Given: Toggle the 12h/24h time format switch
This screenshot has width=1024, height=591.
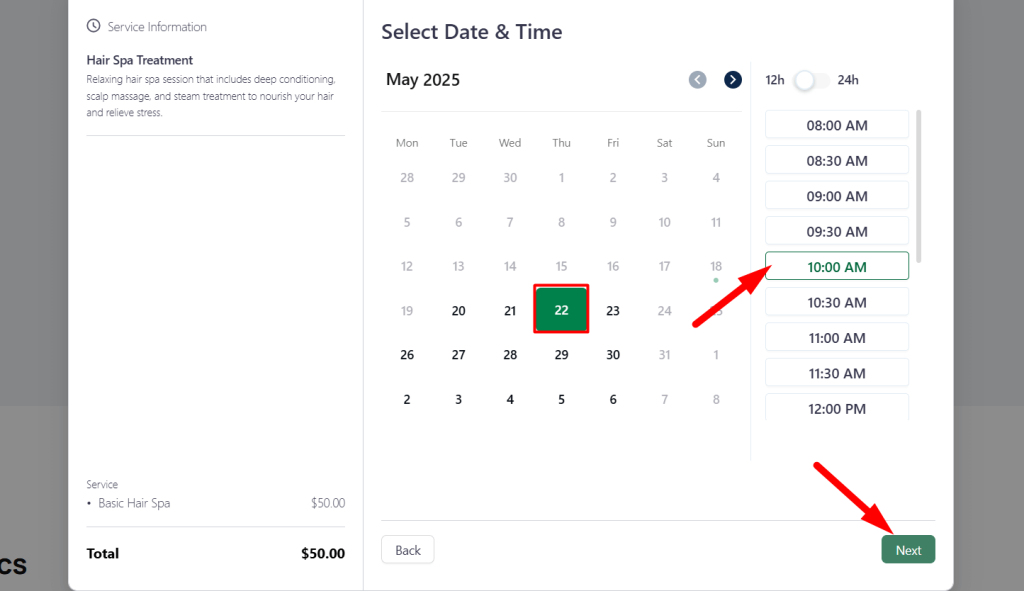Looking at the screenshot, I should (x=811, y=80).
